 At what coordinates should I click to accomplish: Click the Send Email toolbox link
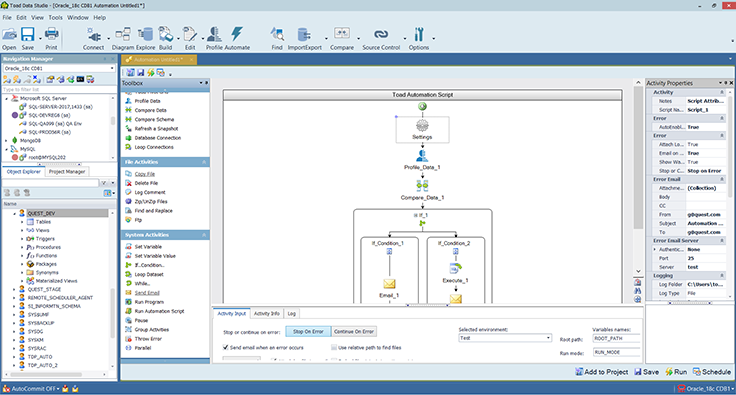(147, 293)
